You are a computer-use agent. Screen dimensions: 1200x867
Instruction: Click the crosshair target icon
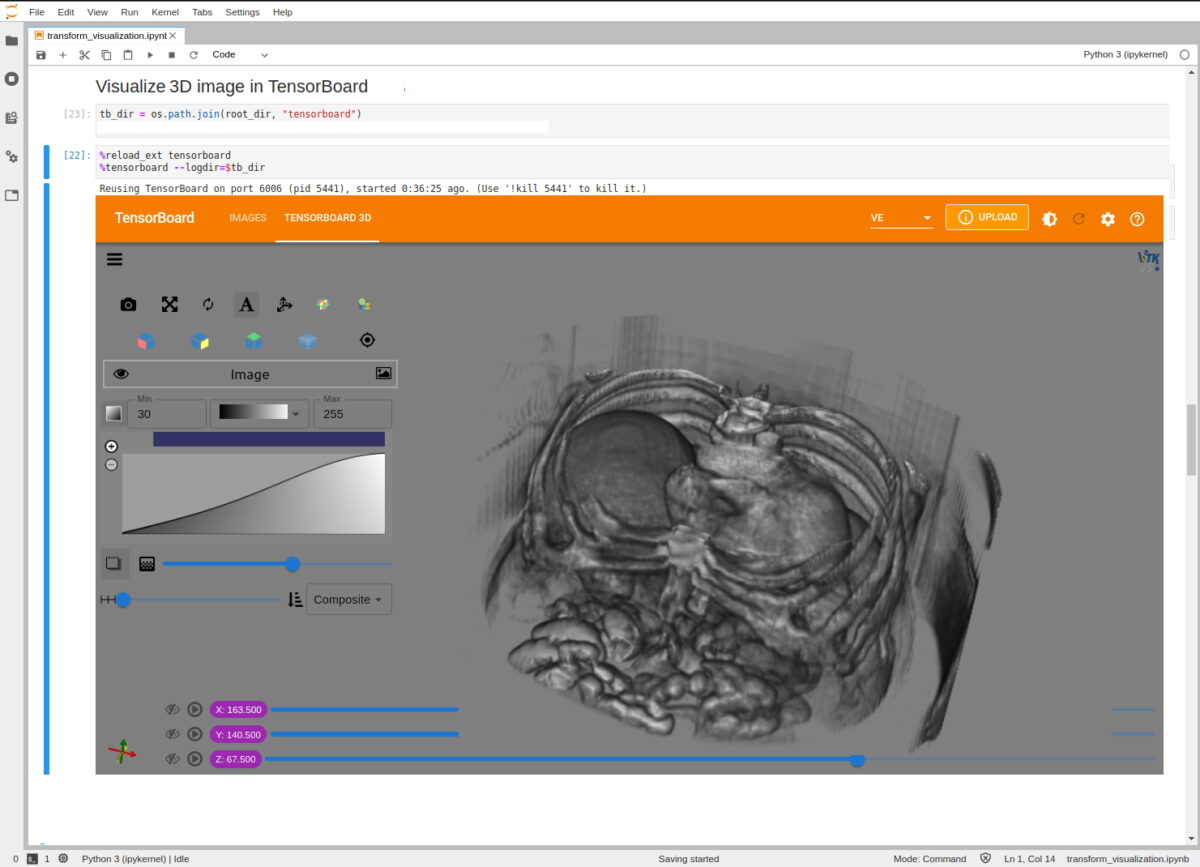[368, 340]
